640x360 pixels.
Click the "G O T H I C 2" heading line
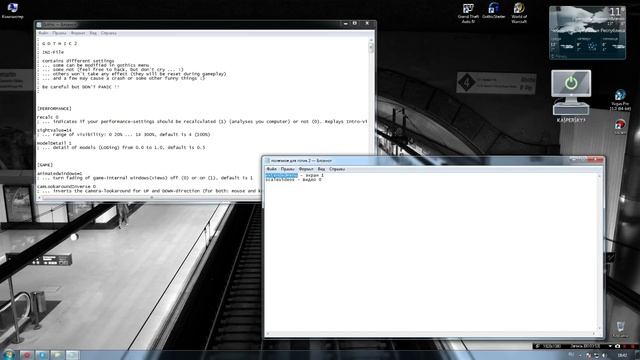pos(60,44)
